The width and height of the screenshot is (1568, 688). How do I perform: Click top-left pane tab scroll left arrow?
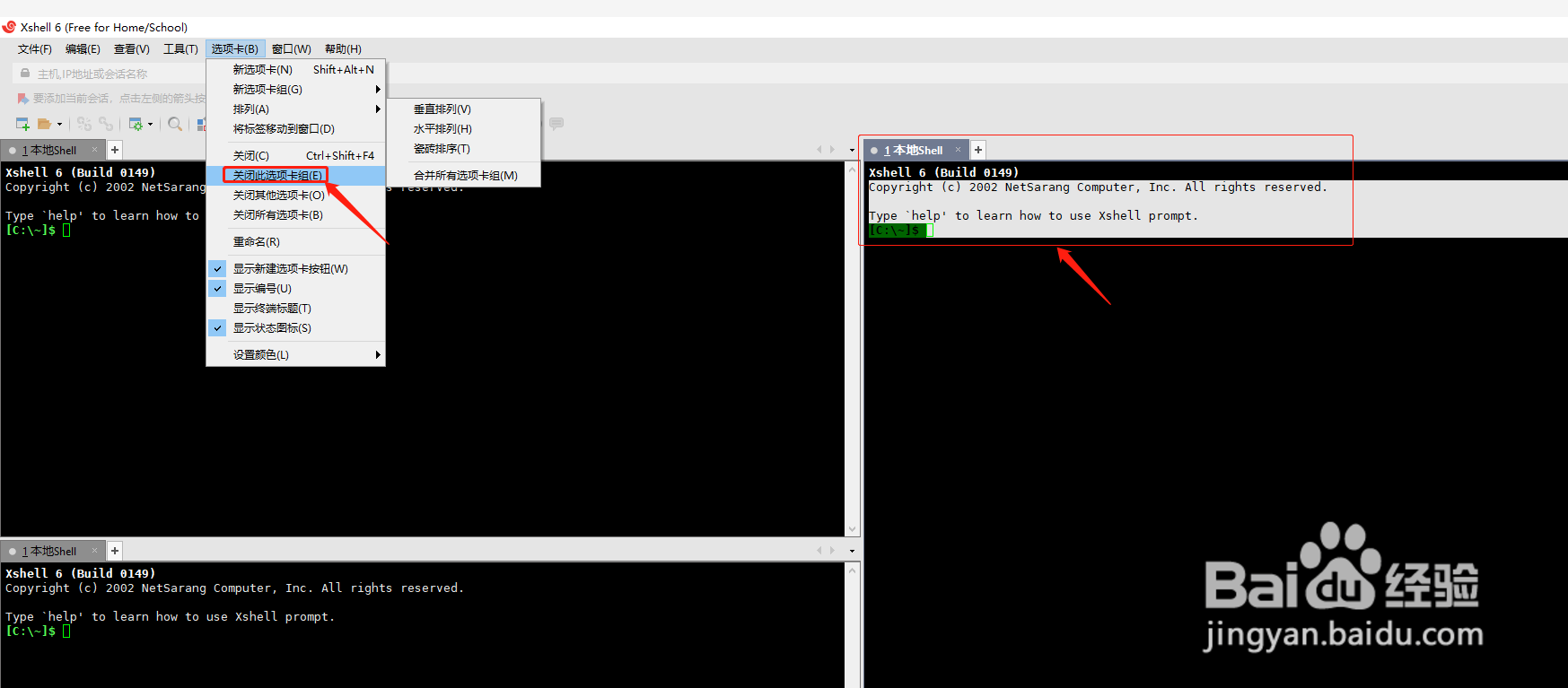click(x=819, y=150)
